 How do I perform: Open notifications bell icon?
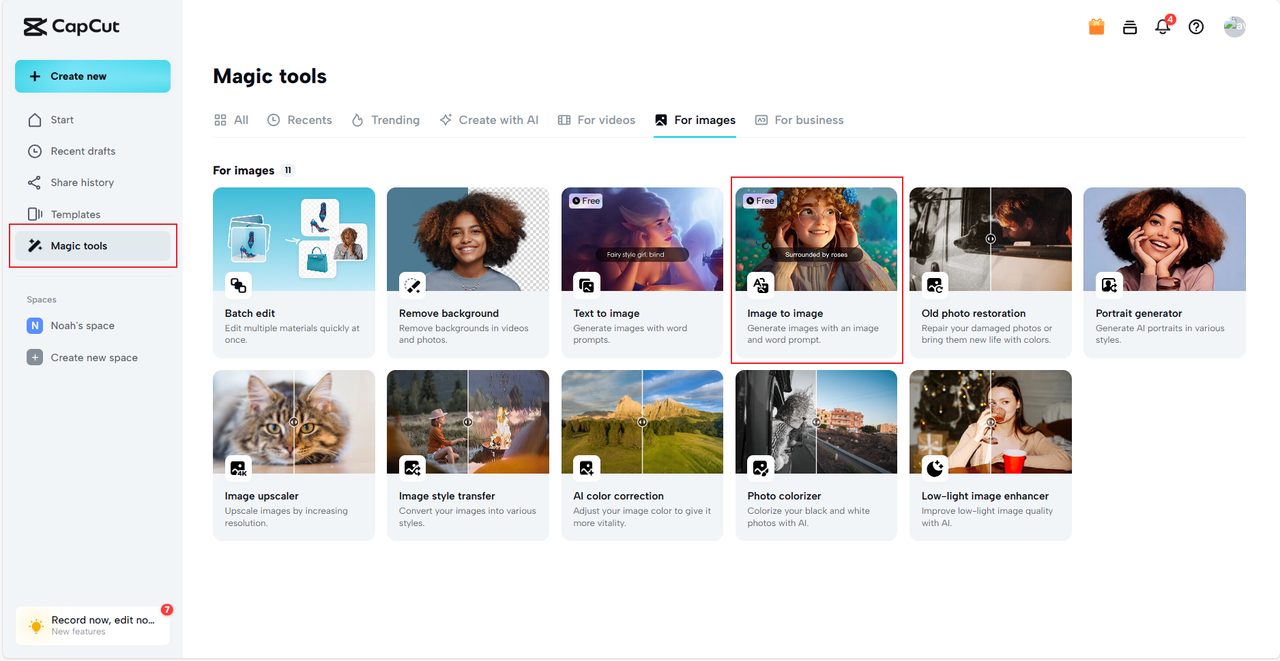click(1162, 27)
